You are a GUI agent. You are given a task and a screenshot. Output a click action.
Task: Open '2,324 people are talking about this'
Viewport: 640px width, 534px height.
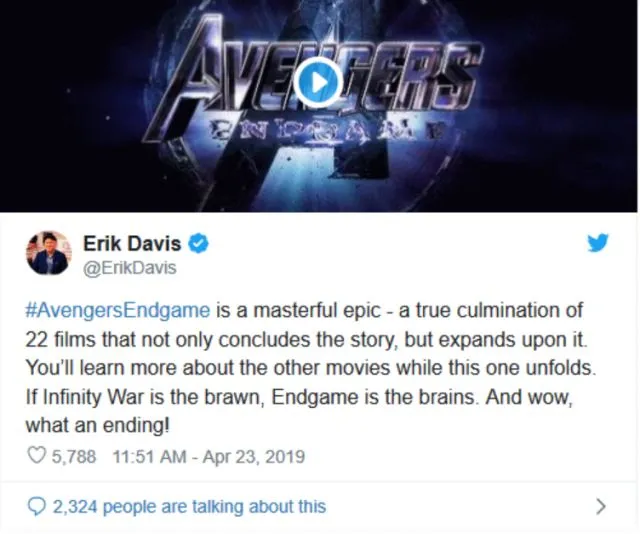pos(189,507)
